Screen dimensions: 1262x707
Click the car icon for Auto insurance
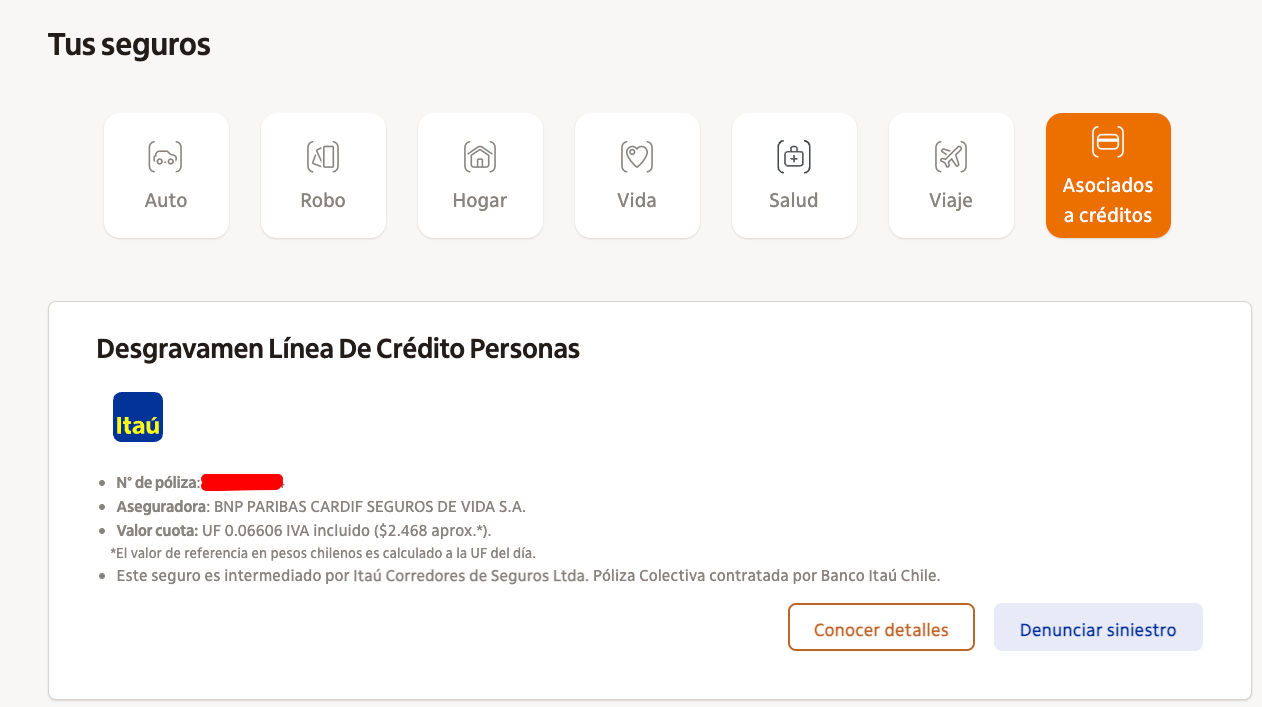point(166,157)
